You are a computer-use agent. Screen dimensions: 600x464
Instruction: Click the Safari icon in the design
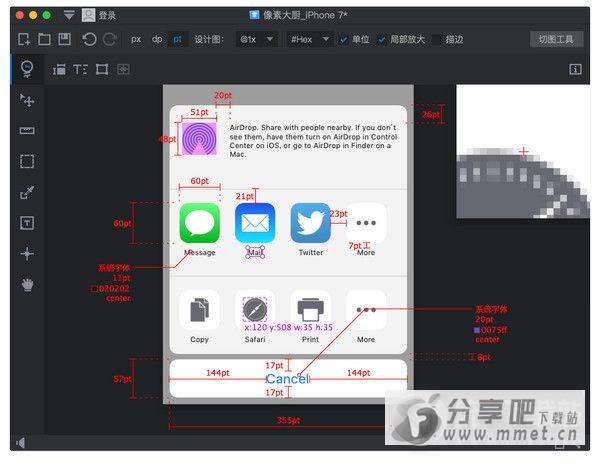(x=255, y=309)
